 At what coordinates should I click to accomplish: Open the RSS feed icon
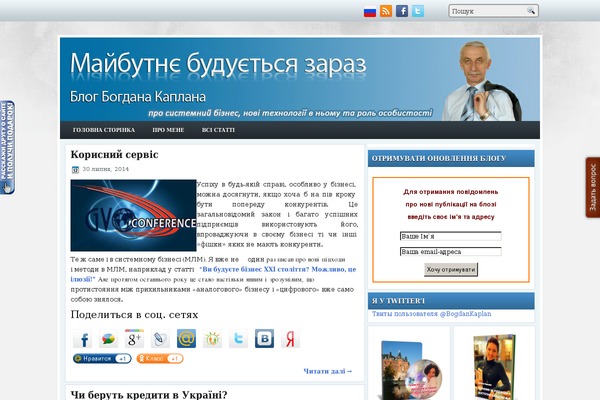pos(386,11)
